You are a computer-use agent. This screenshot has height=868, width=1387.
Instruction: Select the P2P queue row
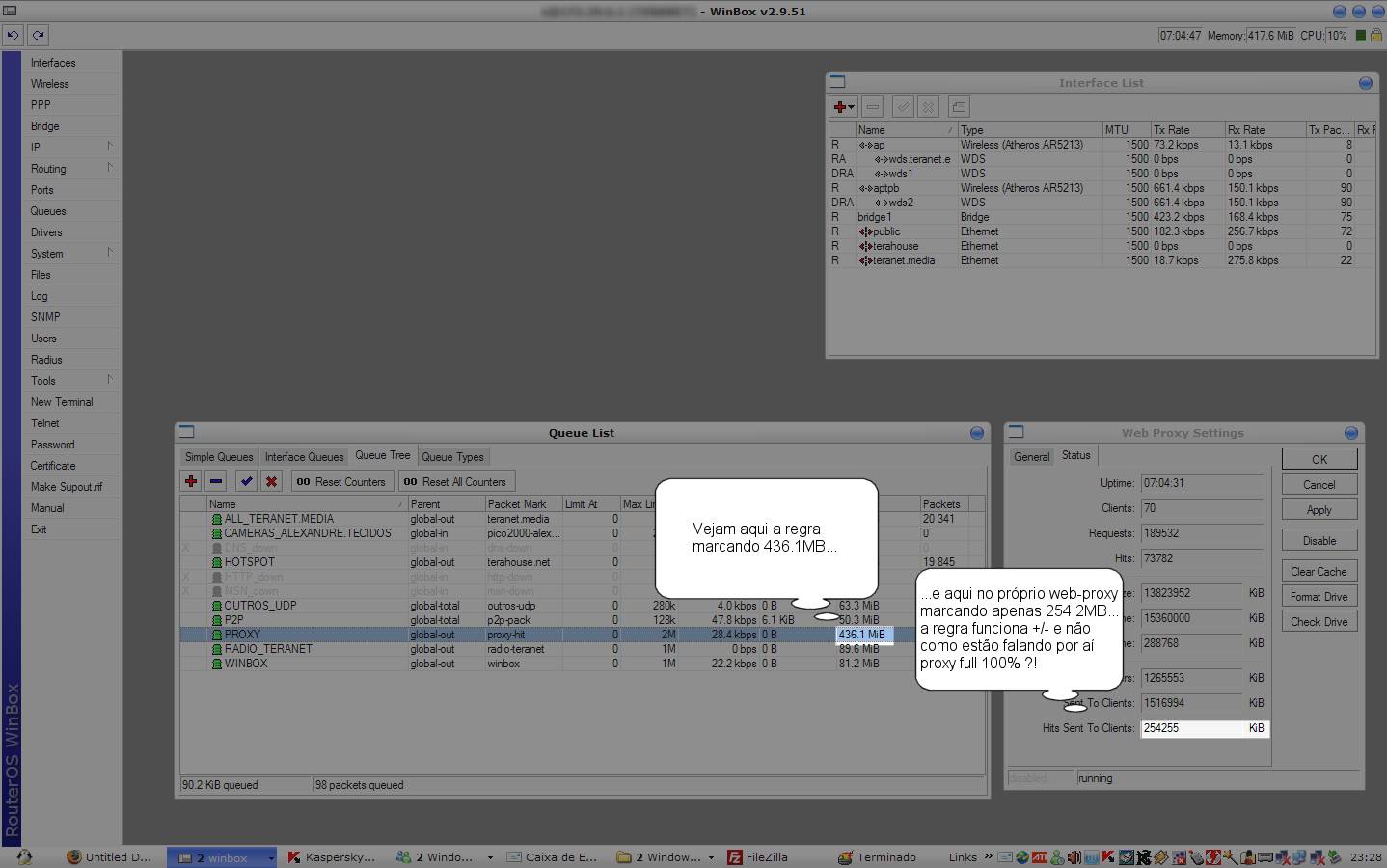click(582, 620)
